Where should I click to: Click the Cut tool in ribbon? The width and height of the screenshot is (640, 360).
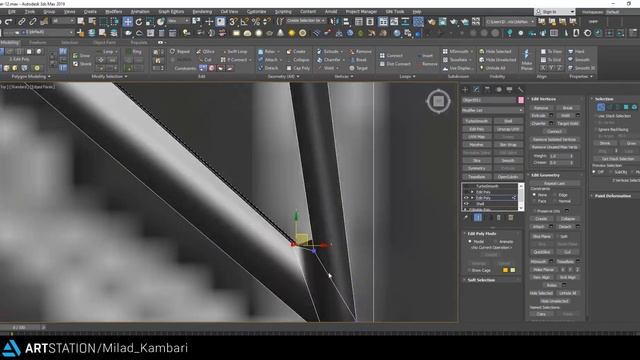coord(205,60)
